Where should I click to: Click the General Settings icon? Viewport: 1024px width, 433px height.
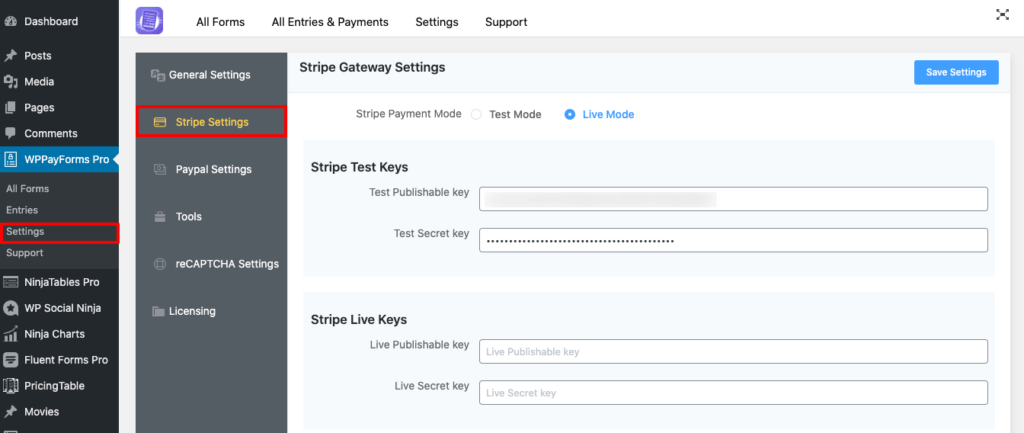[157, 75]
